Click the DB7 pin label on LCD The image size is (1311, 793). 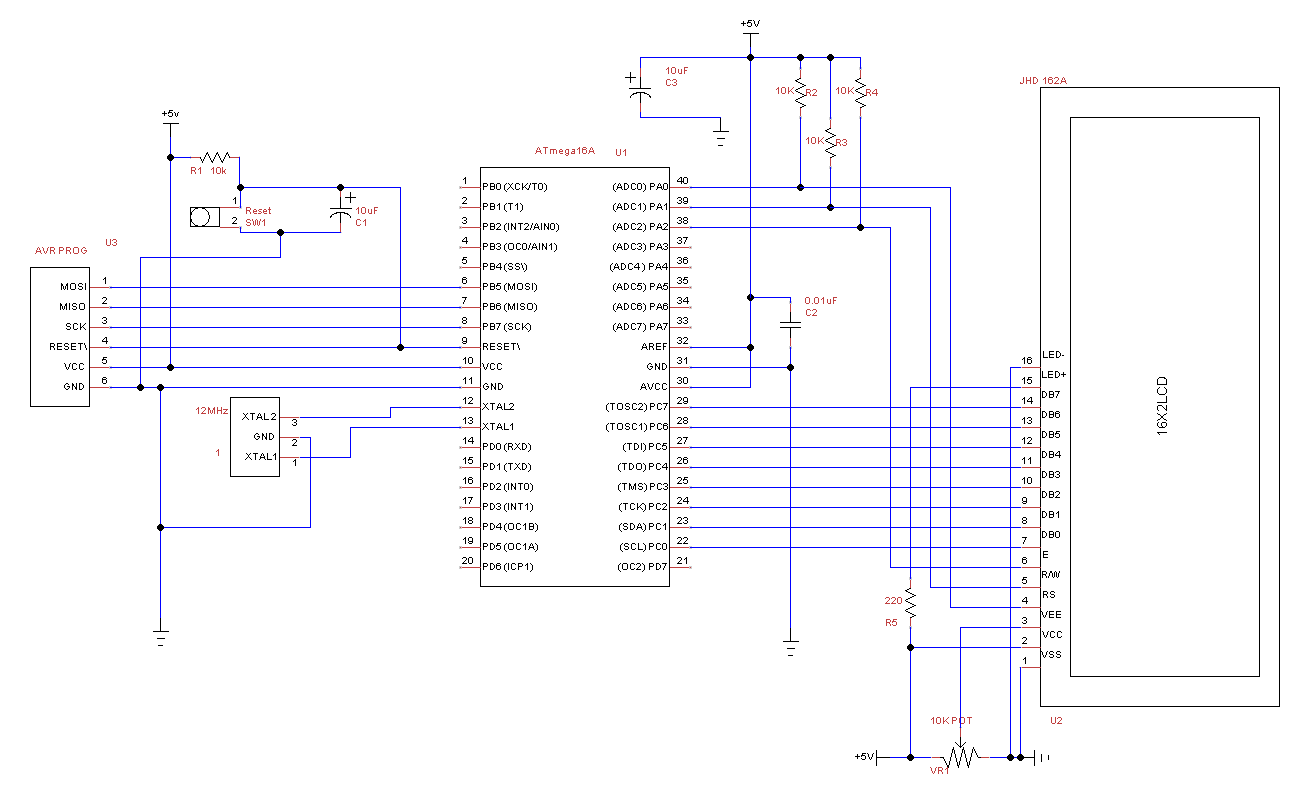[x=1051, y=395]
